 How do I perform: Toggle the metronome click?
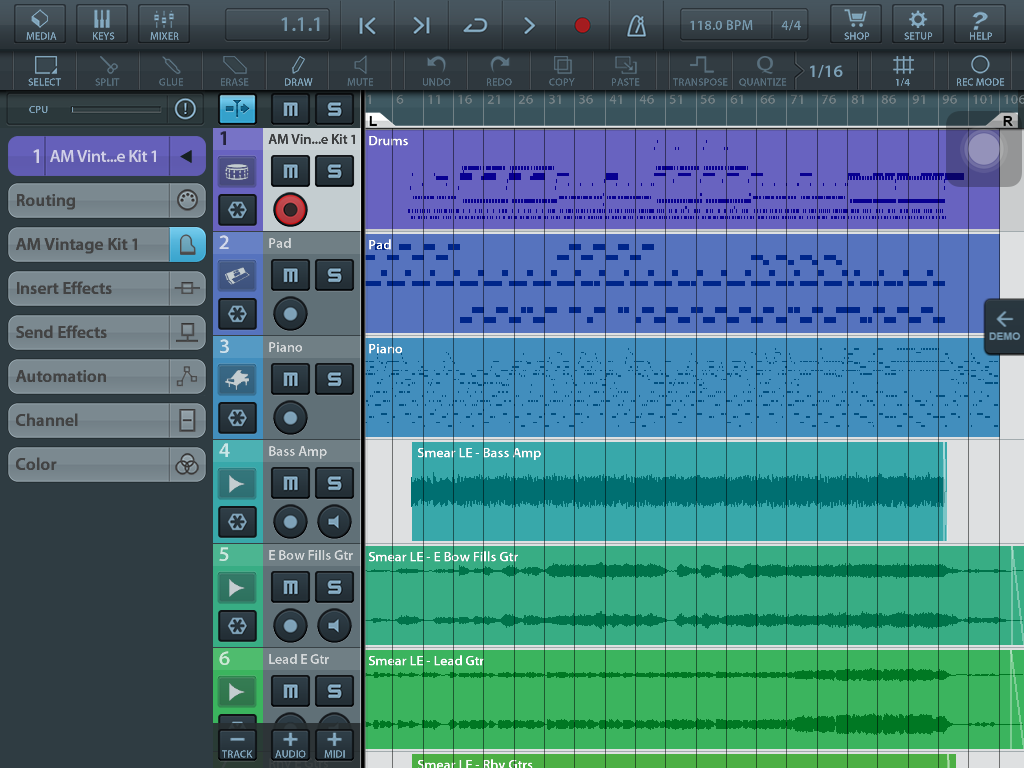click(636, 25)
